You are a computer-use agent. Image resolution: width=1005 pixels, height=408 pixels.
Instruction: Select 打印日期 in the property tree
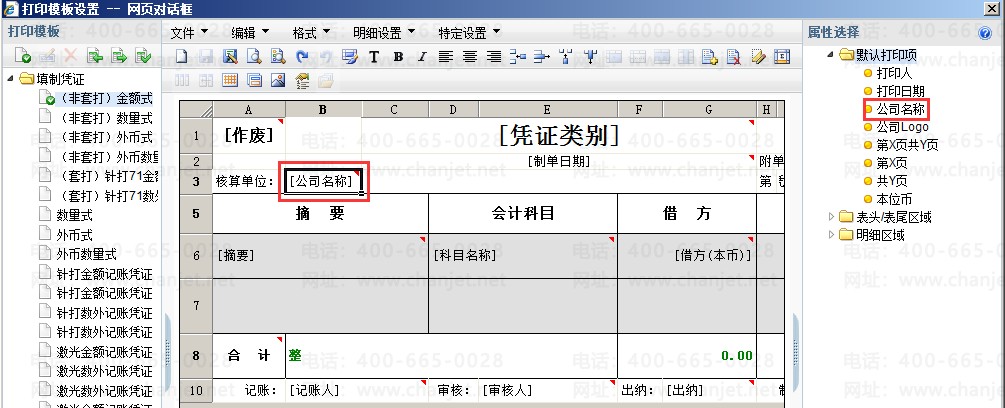coord(901,91)
